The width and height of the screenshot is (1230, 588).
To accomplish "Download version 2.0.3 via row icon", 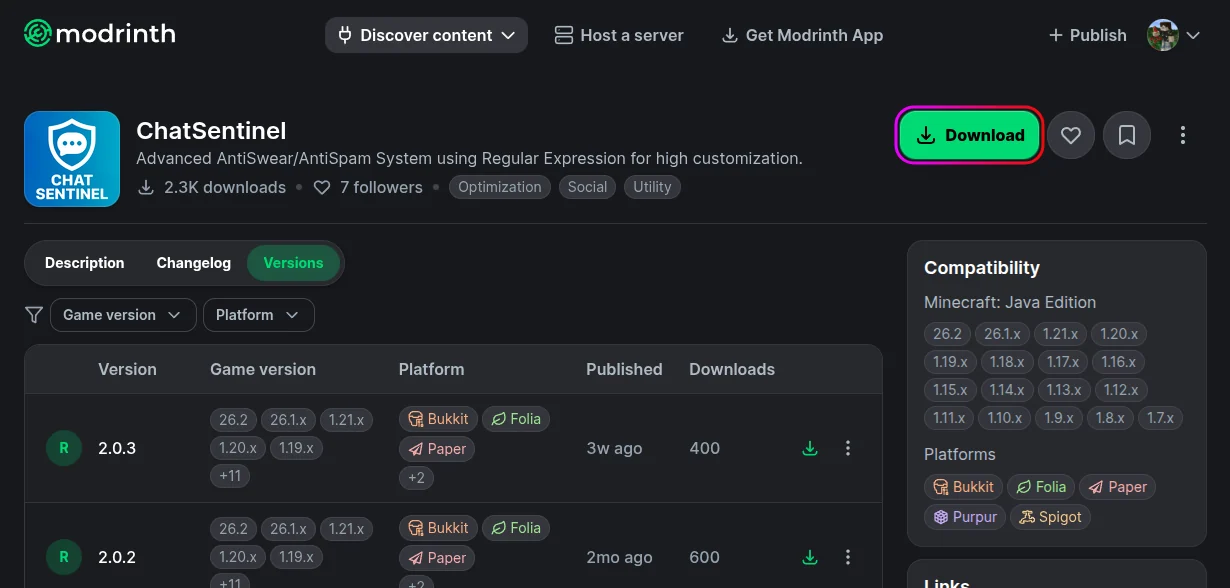I will coord(810,448).
